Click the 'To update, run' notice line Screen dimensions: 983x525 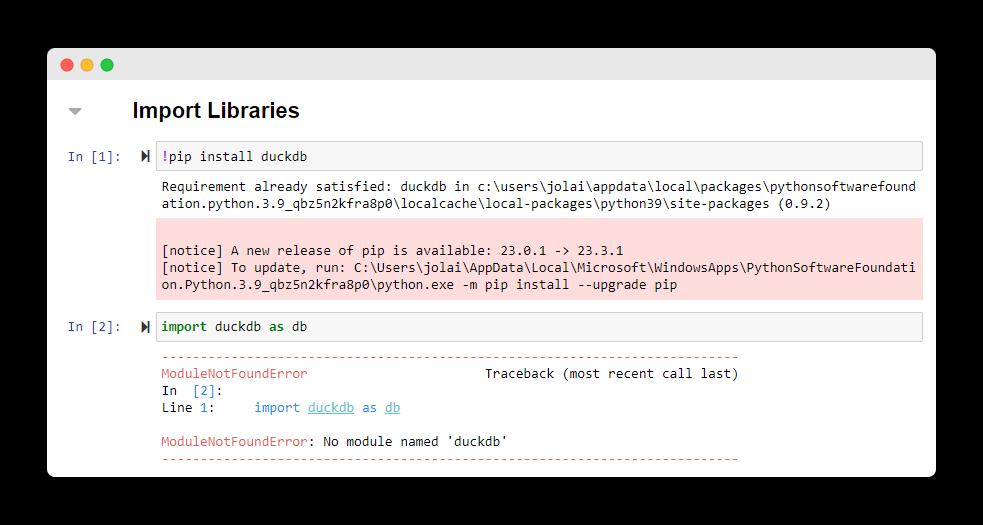point(539,277)
